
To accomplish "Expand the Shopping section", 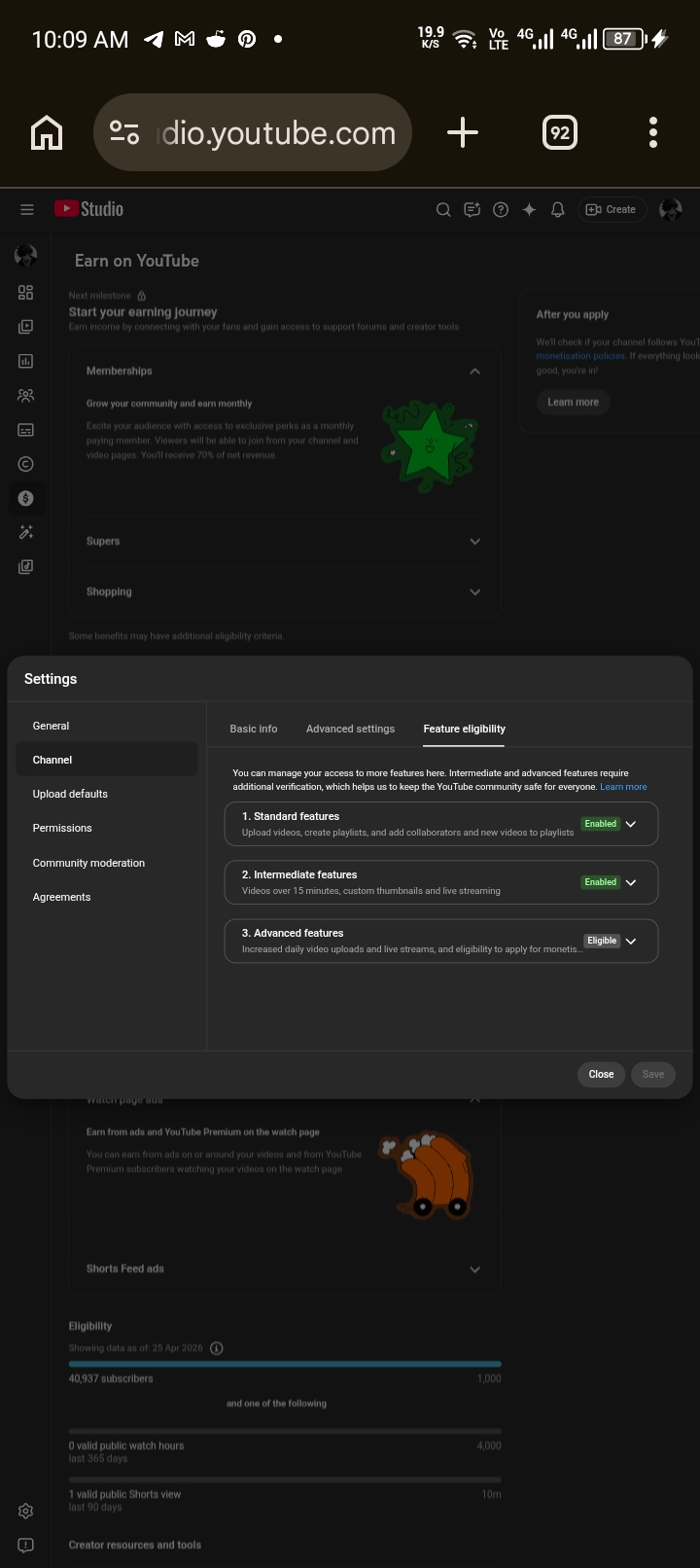I will click(474, 591).
